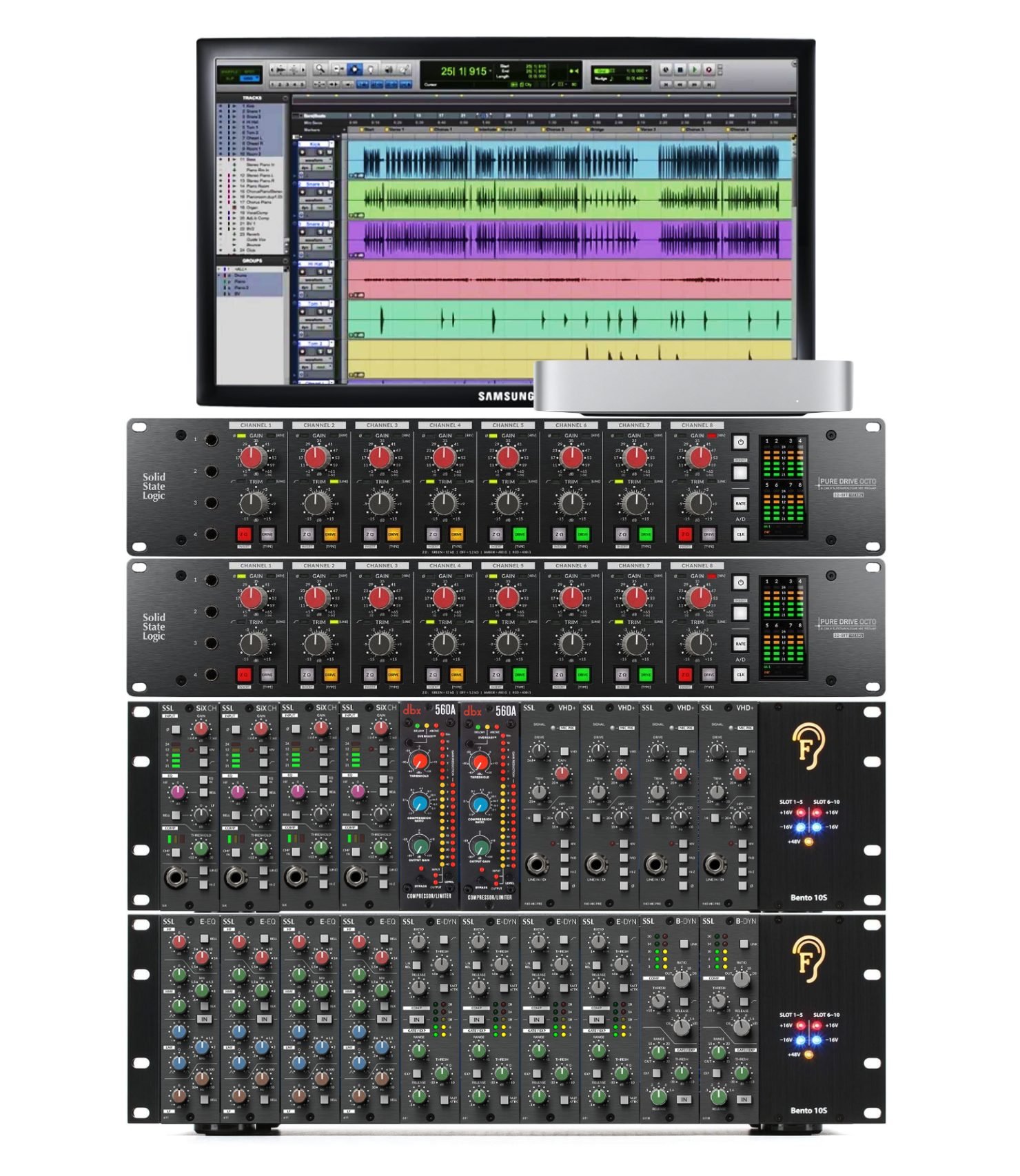Click Channel 1 GAIN knob on upper Pure Drive Octo

click(254, 456)
